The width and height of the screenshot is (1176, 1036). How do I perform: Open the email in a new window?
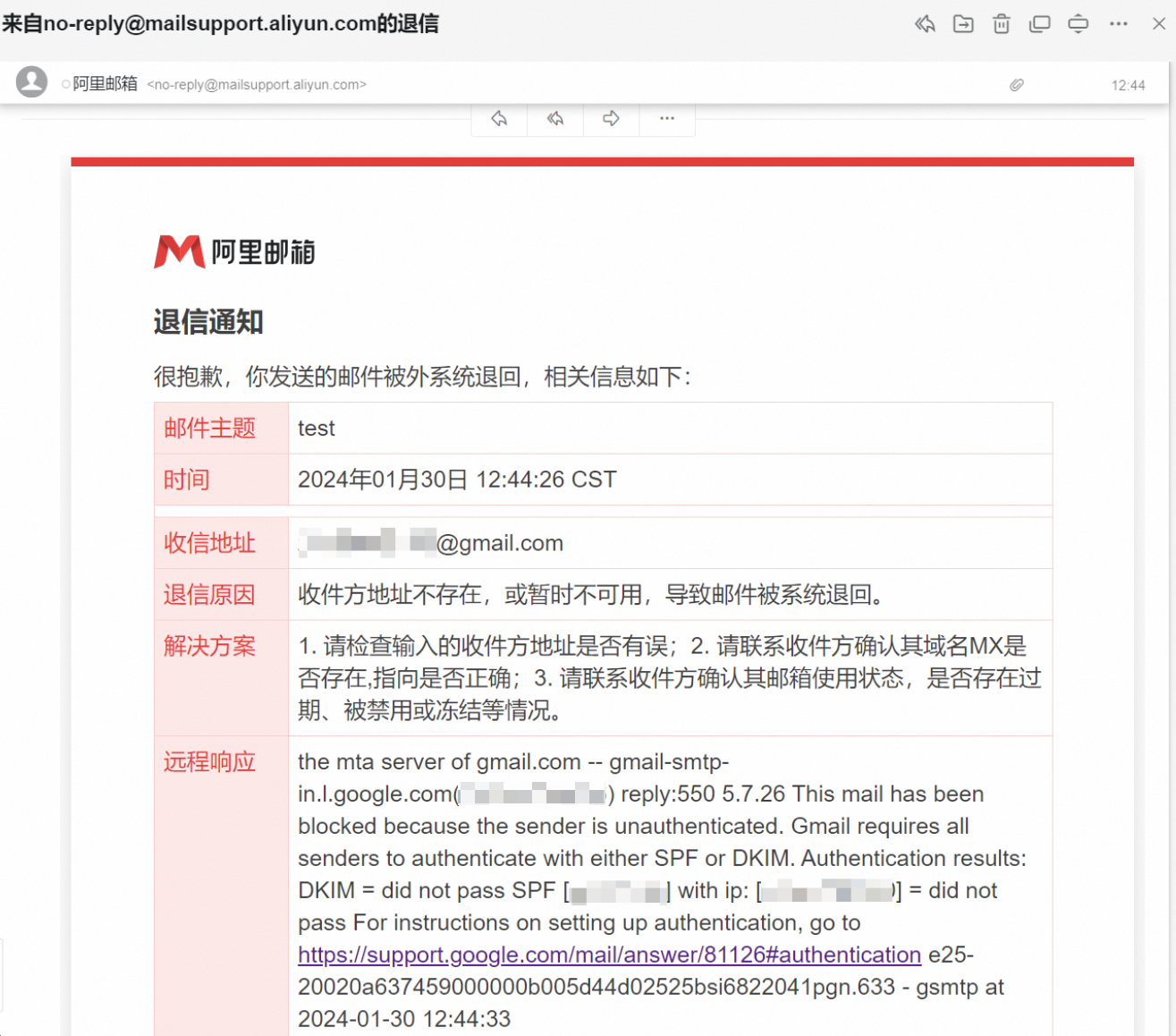point(1039,24)
